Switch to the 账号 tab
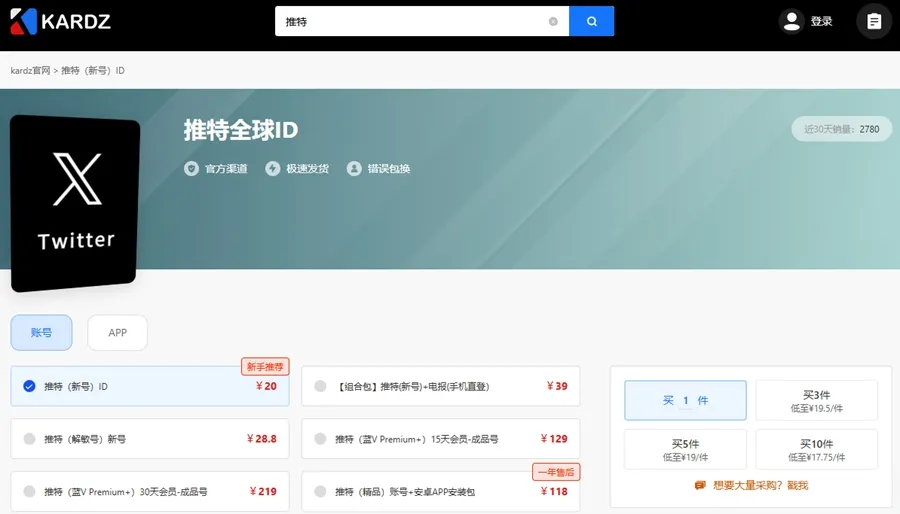This screenshot has height=514, width=900. [41, 333]
